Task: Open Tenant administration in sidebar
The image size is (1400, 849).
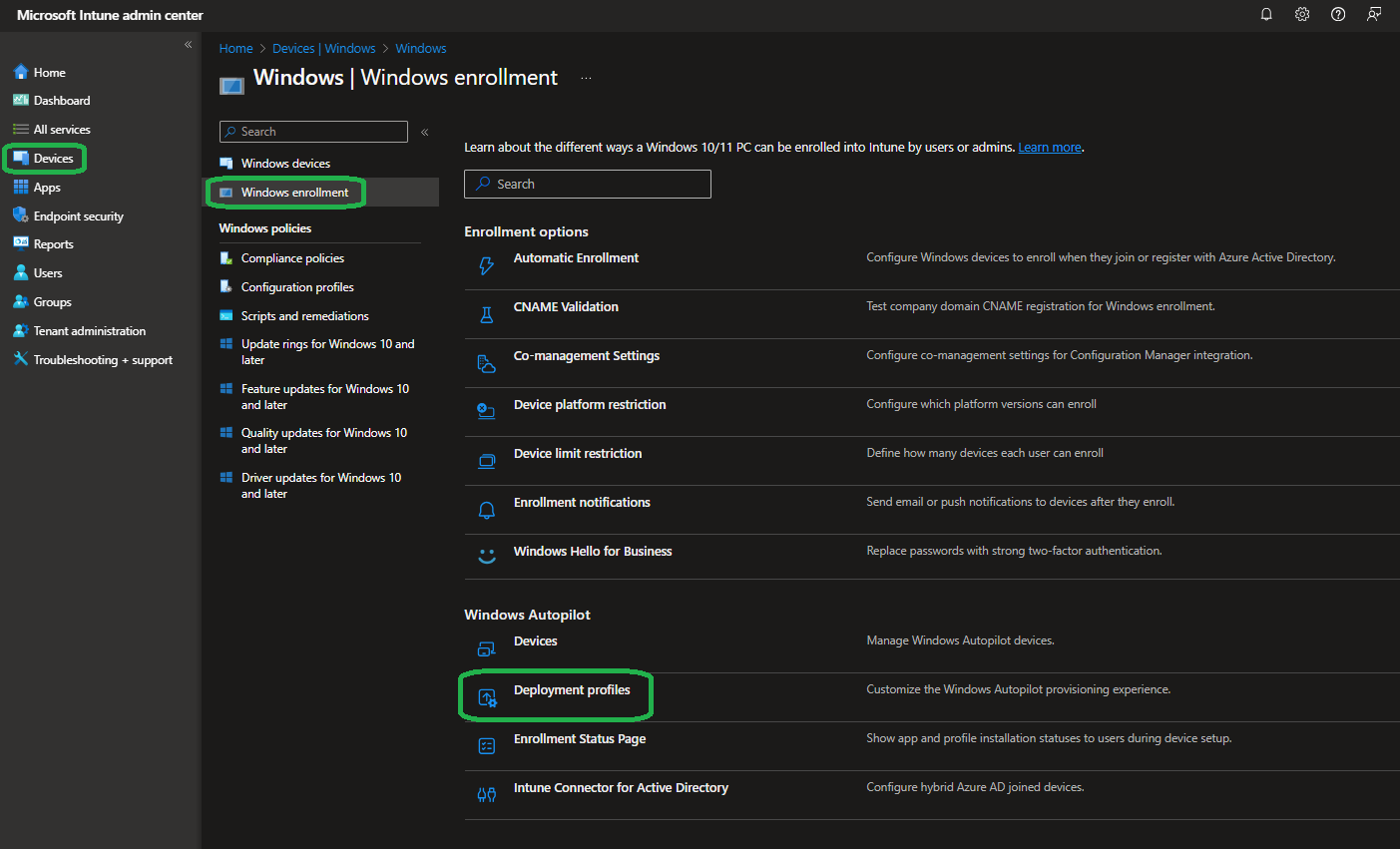Action: click(x=89, y=331)
